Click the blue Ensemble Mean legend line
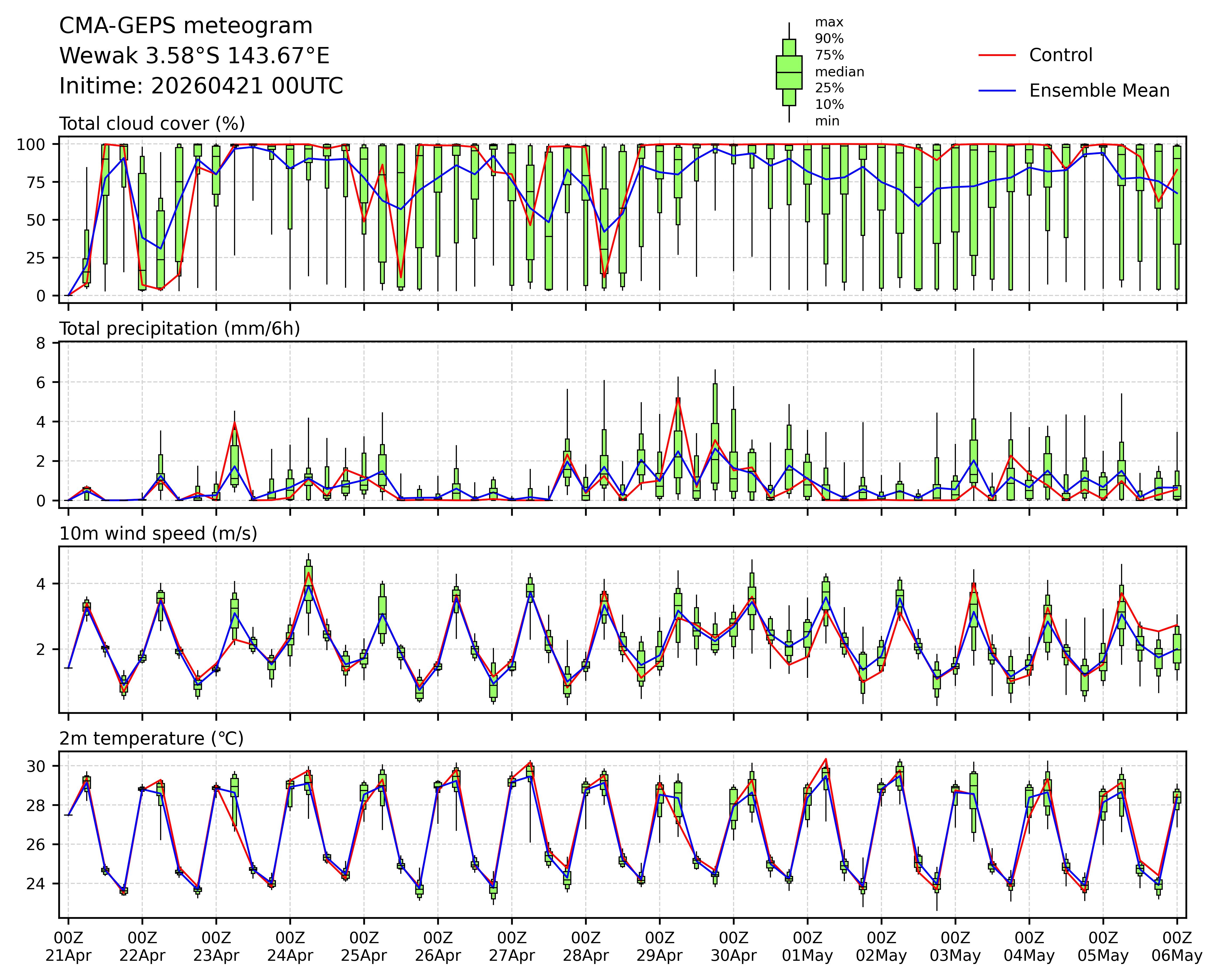 tap(997, 91)
